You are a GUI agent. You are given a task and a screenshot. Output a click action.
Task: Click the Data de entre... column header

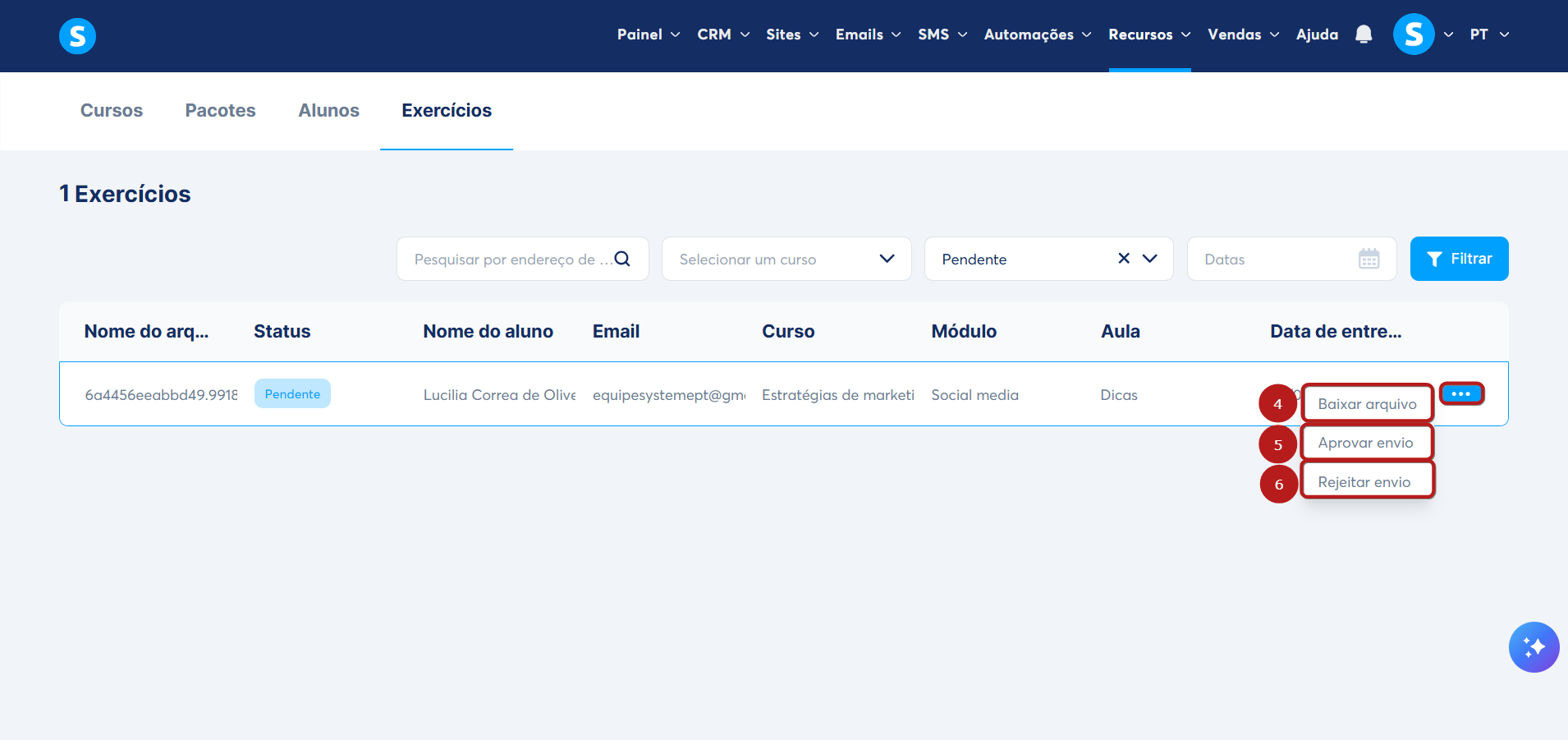click(x=1336, y=331)
